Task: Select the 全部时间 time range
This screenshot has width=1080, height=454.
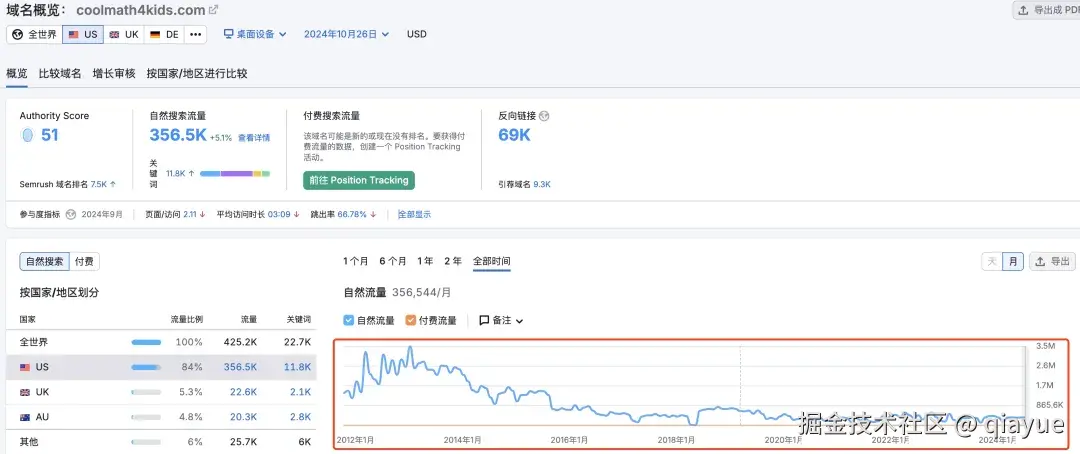Action: pyautogui.click(x=491, y=261)
